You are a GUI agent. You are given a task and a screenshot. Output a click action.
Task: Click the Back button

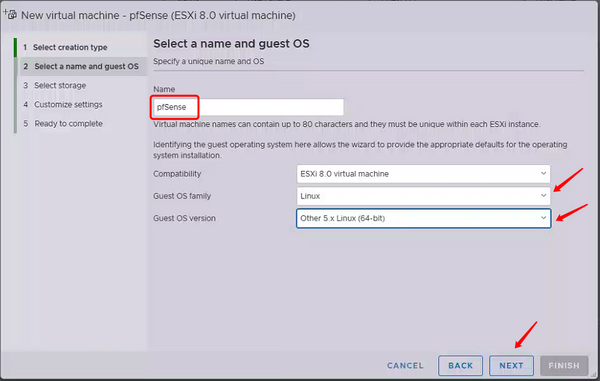click(x=460, y=366)
